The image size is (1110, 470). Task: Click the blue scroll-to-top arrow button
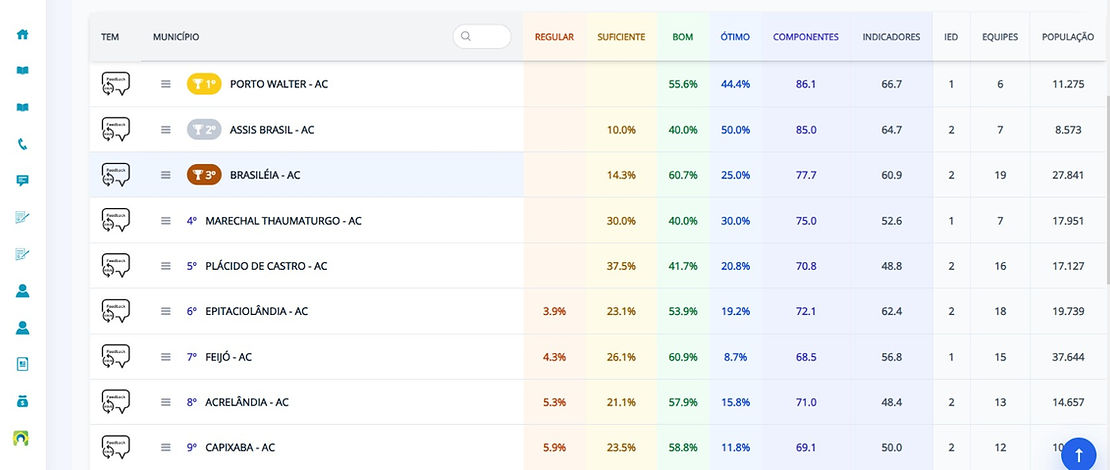tap(1079, 454)
